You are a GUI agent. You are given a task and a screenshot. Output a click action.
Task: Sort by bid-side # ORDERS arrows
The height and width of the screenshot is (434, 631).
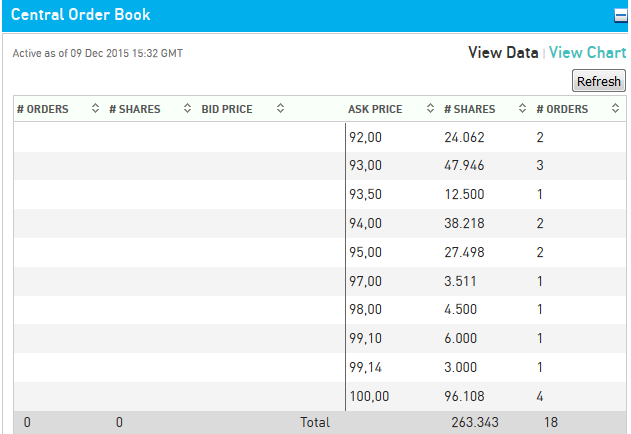tap(95, 109)
